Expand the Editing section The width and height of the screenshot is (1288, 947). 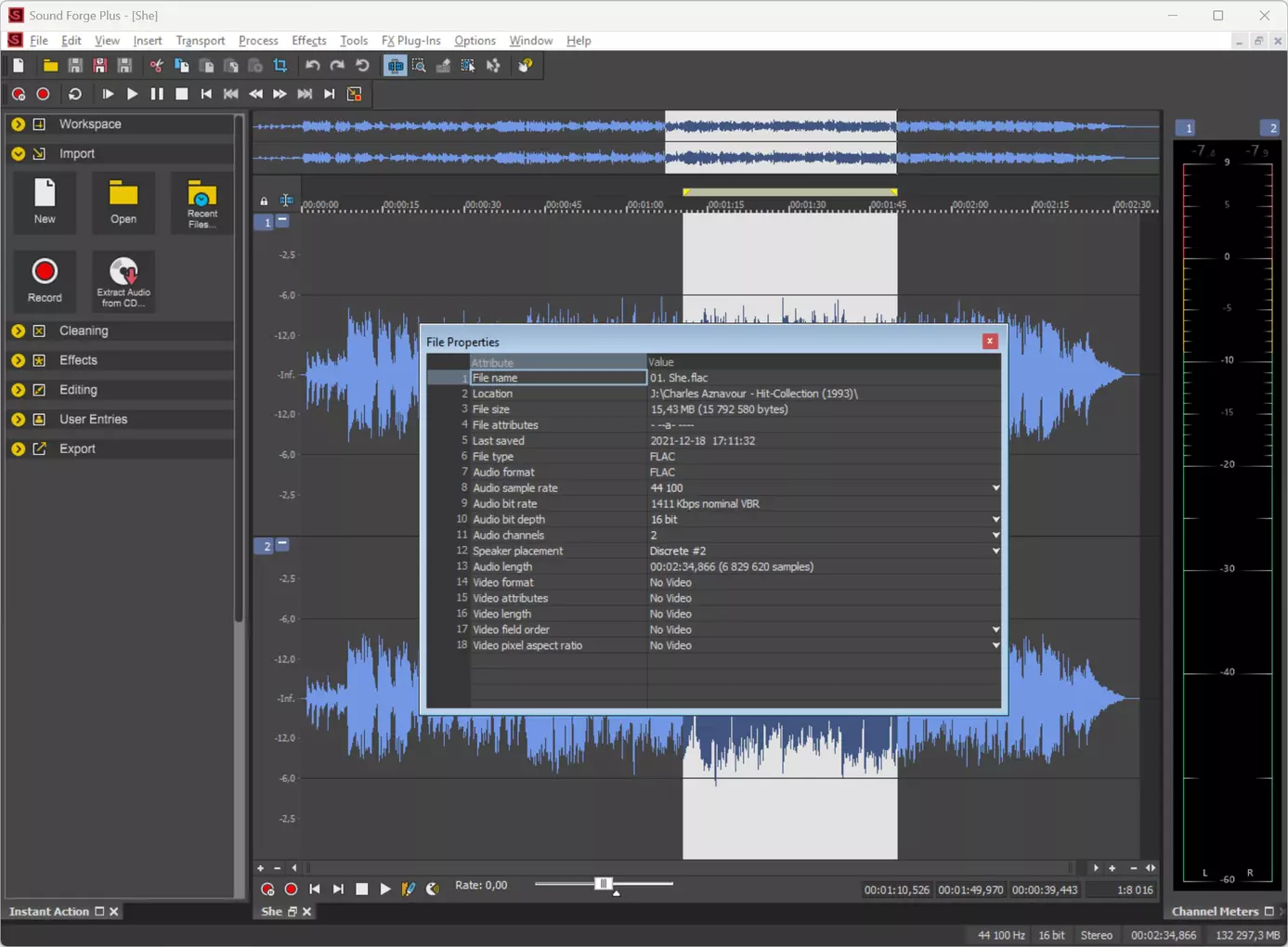(x=19, y=390)
